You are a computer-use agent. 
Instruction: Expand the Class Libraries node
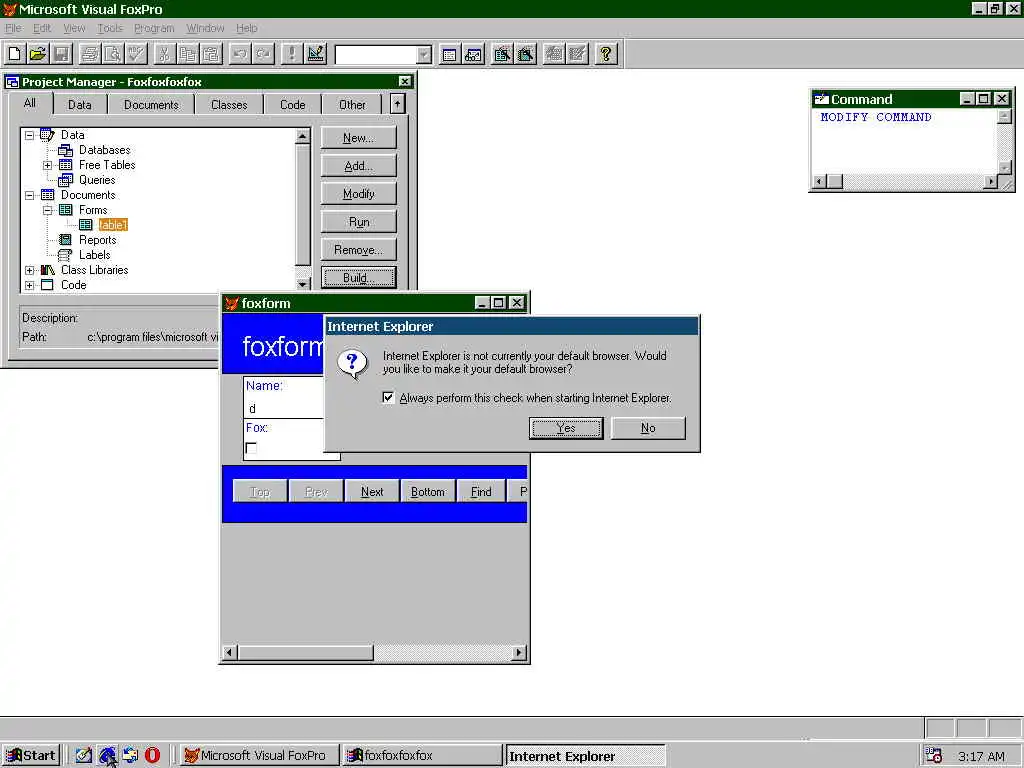point(29,270)
